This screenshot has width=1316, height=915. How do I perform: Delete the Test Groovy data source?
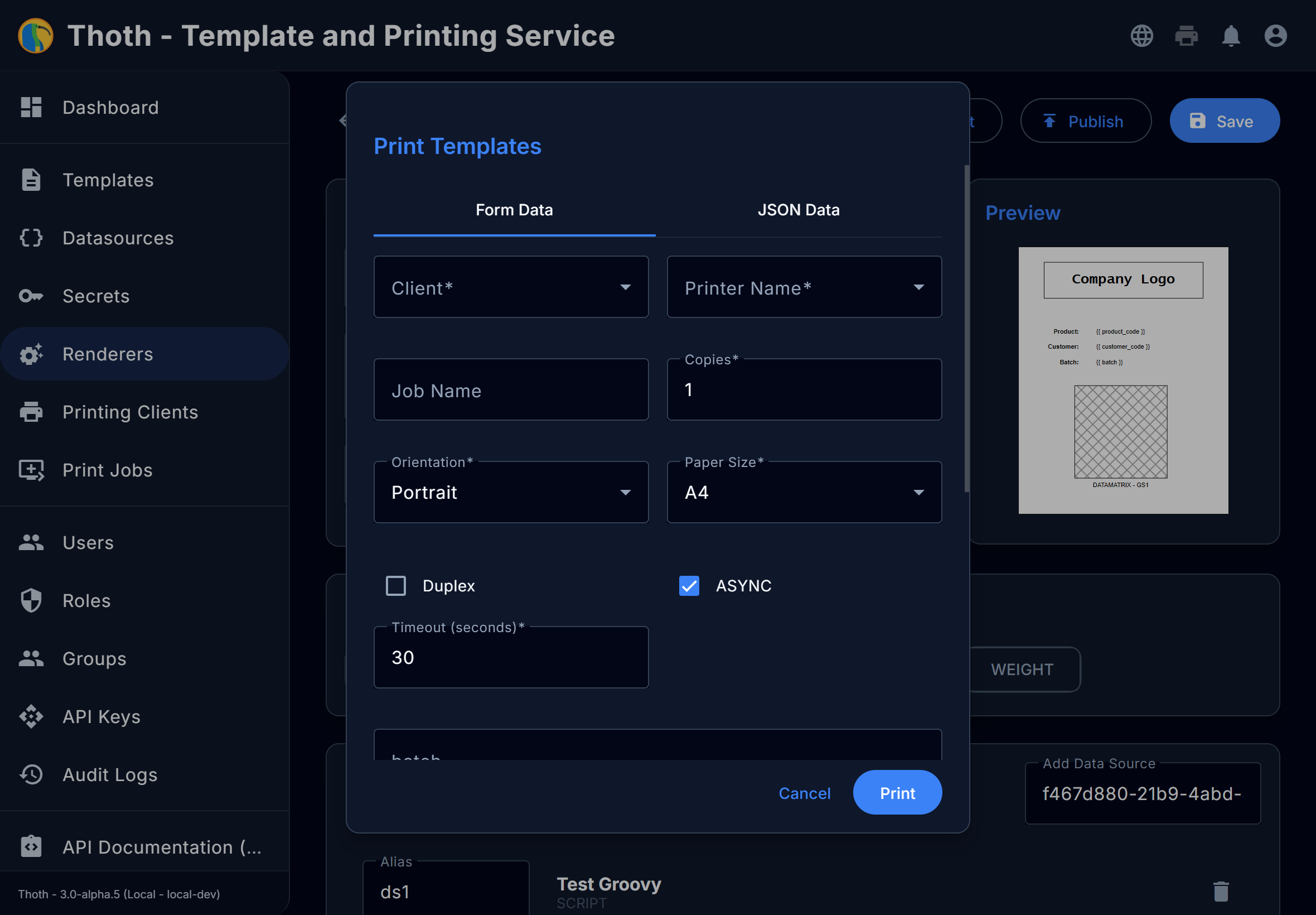[x=1221, y=892]
